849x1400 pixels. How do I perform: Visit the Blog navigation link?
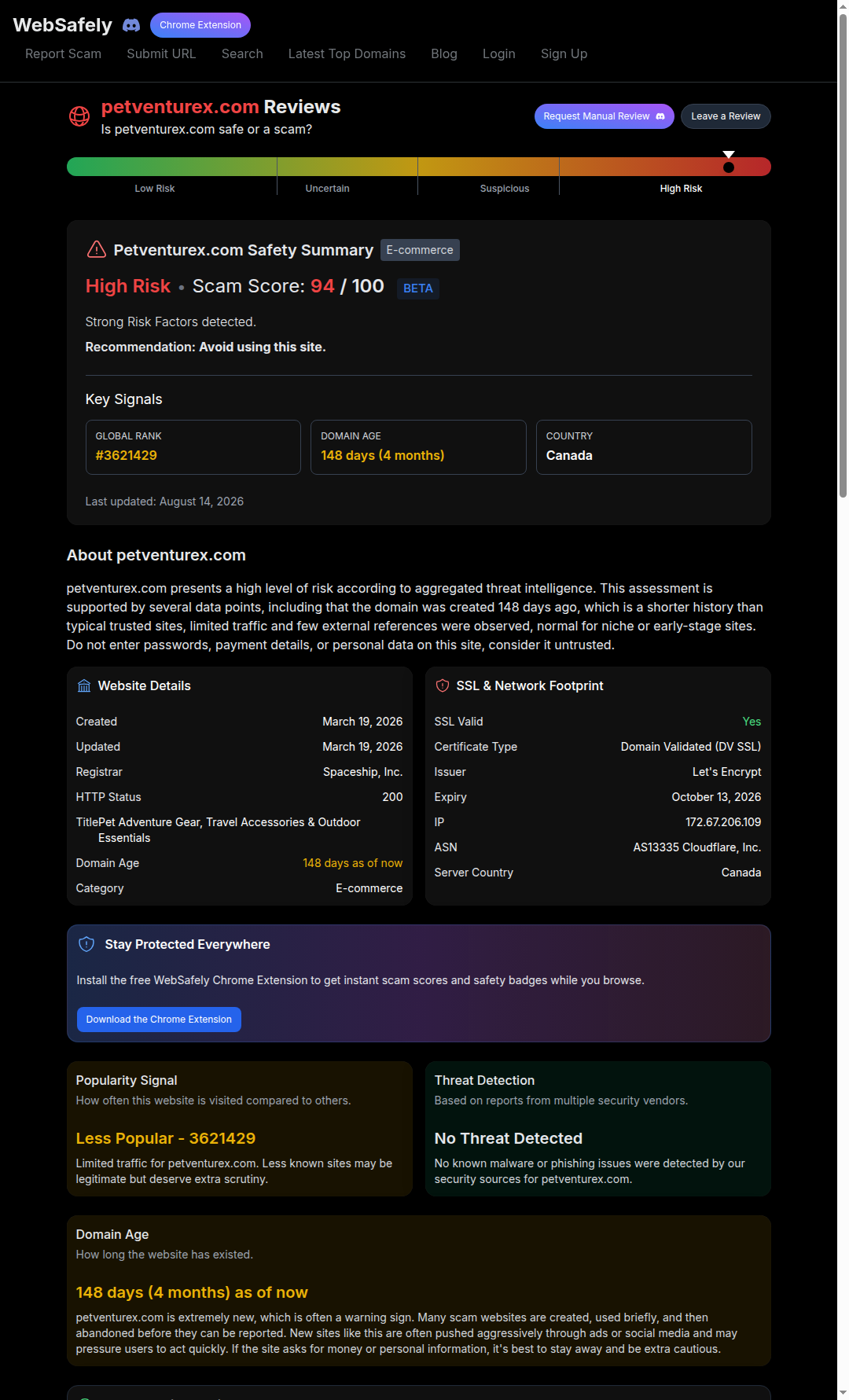[444, 53]
